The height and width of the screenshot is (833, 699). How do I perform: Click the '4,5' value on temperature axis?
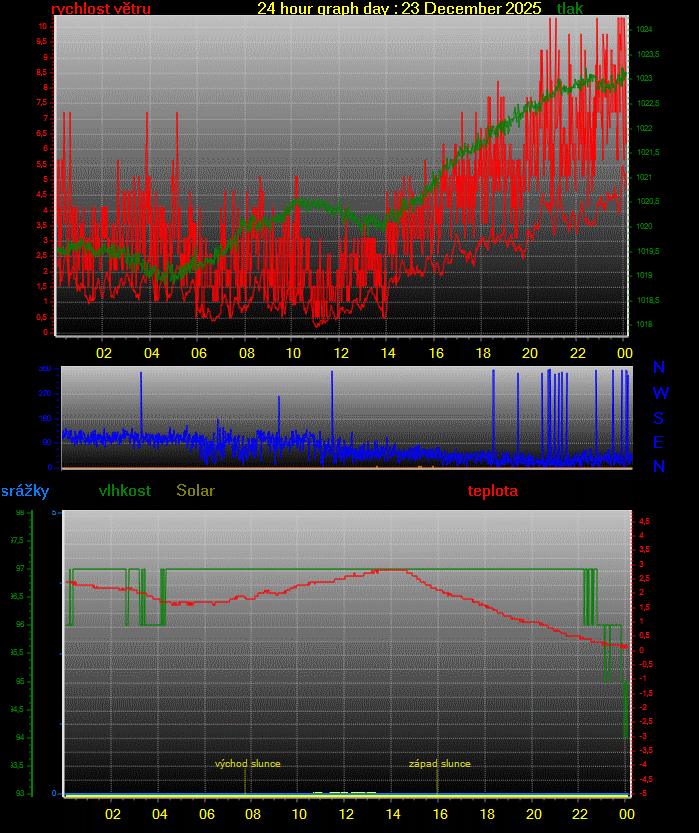[645, 521]
